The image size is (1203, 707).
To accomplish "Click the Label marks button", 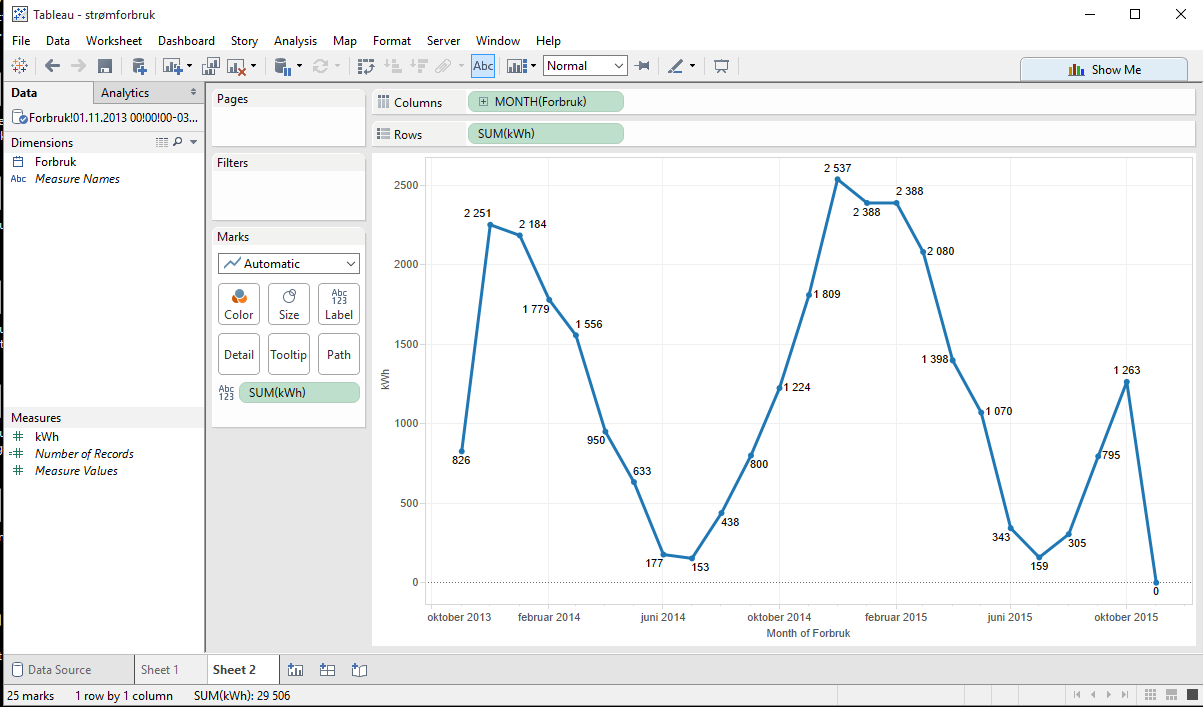I will point(339,304).
